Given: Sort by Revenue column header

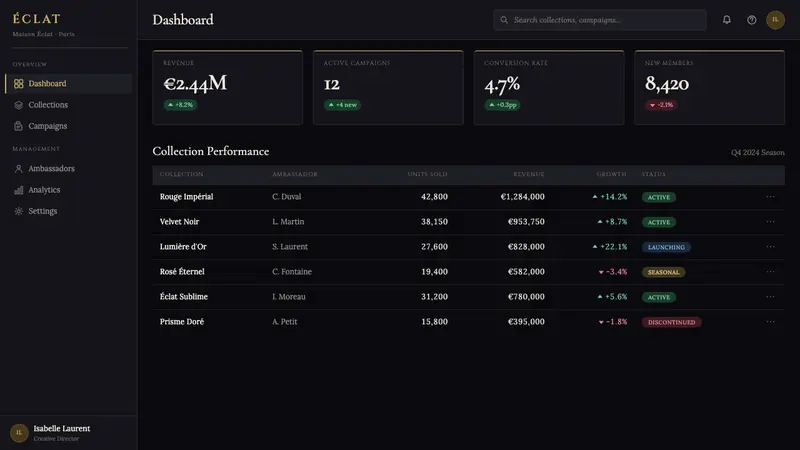Looking at the screenshot, I should point(529,174).
